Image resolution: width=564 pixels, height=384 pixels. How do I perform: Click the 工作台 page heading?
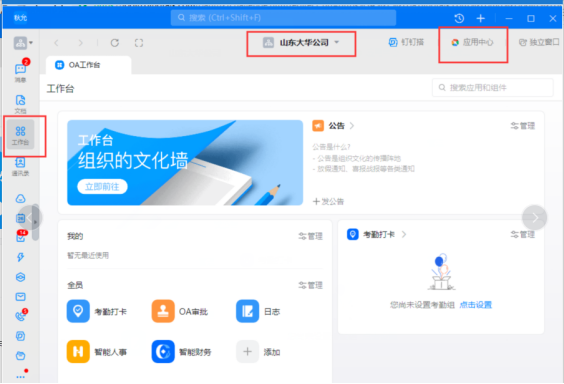tap(60, 89)
